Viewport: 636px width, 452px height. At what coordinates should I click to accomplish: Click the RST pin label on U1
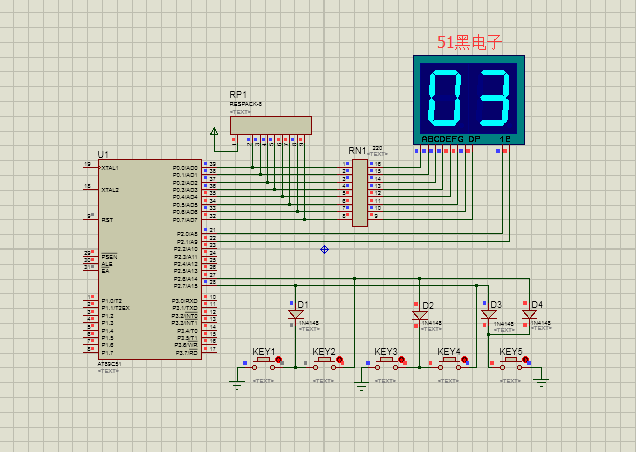[107, 220]
